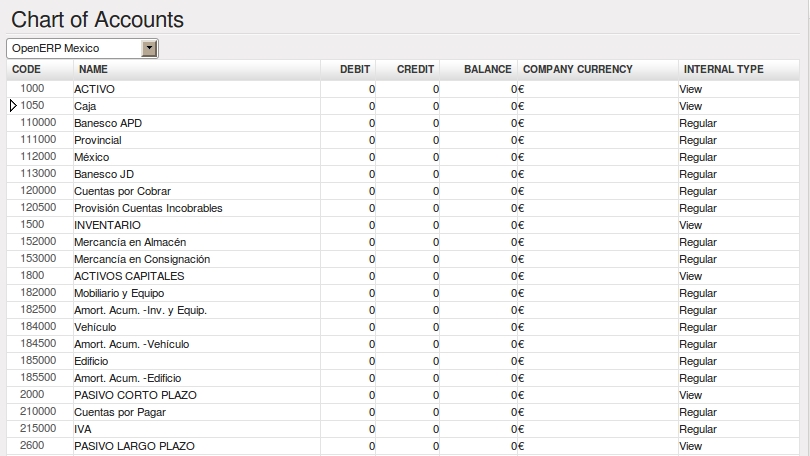The image size is (810, 456).
Task: Open the ACTIVOS CAPITALES account
Action: [x=129, y=276]
